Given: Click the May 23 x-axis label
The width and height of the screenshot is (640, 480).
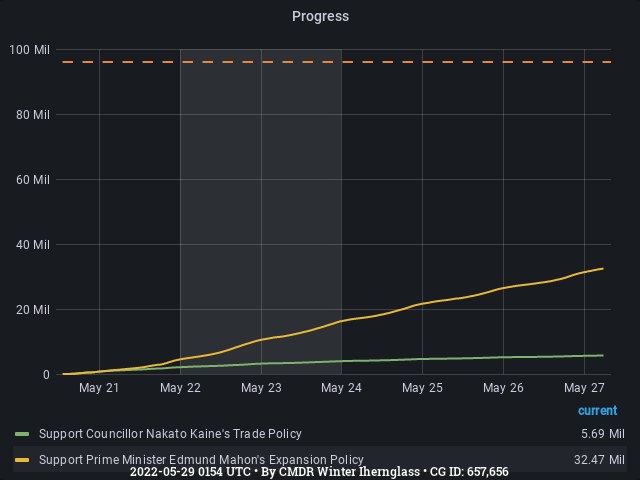Looking at the screenshot, I should 261,388.
